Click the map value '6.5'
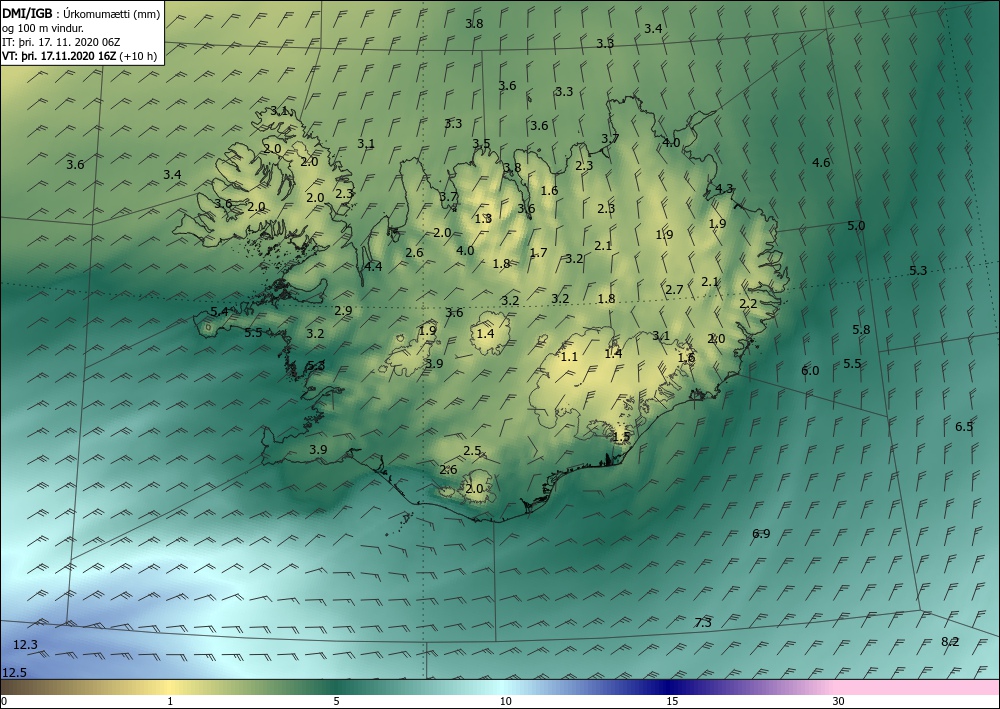The width and height of the screenshot is (1000, 709). 964,427
